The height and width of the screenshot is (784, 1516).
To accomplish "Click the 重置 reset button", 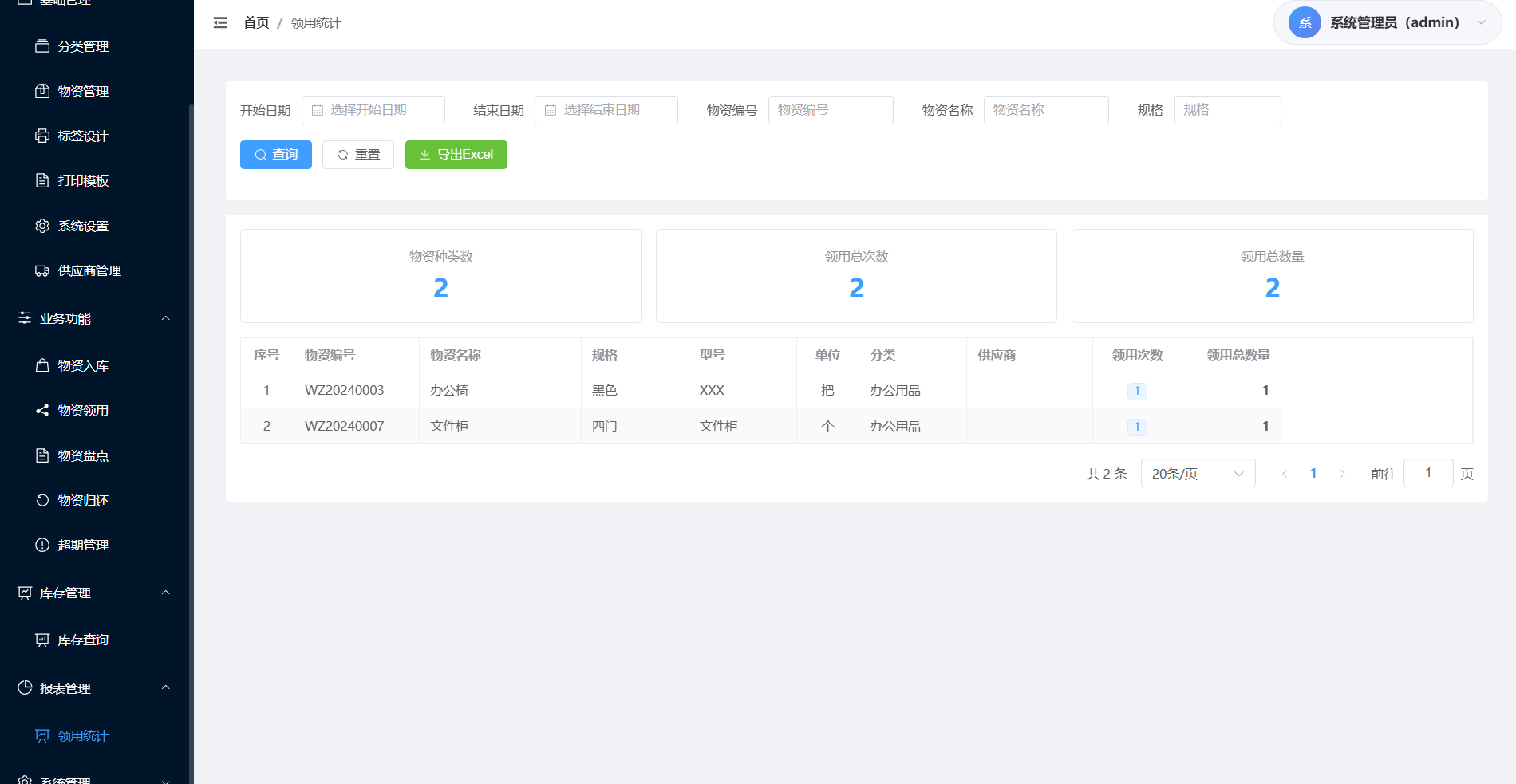I will 358,155.
